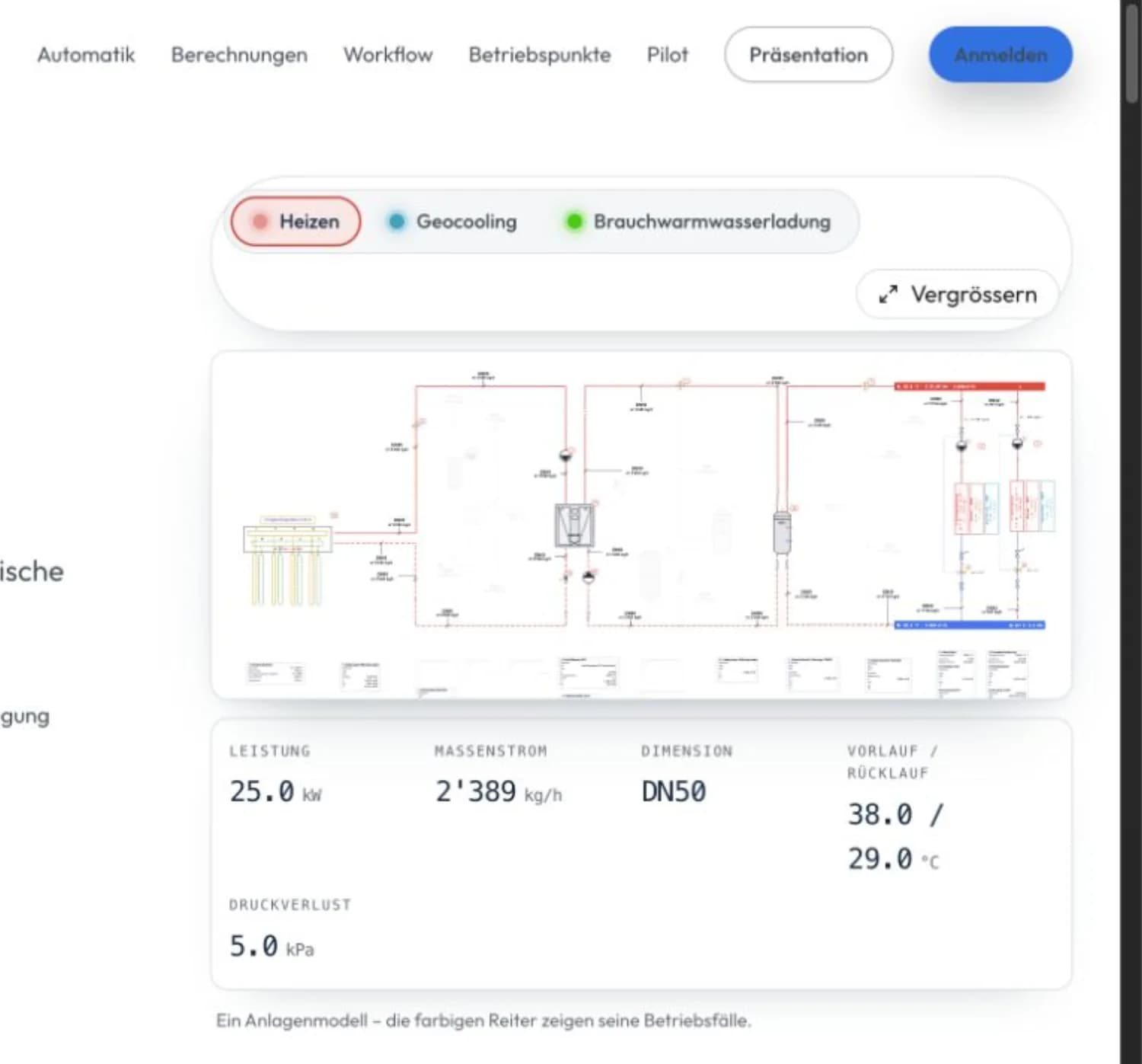
Task: Click the buffer storage tank in schematic
Action: (782, 532)
